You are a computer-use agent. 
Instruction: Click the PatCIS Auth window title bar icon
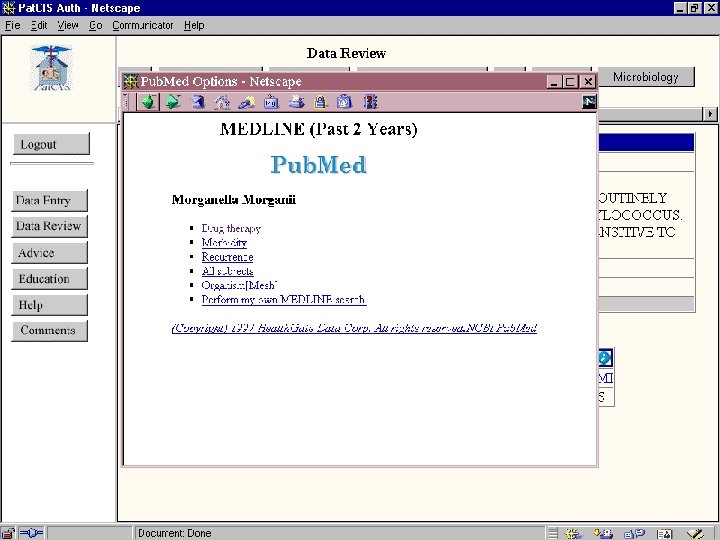pyautogui.click(x=8, y=8)
